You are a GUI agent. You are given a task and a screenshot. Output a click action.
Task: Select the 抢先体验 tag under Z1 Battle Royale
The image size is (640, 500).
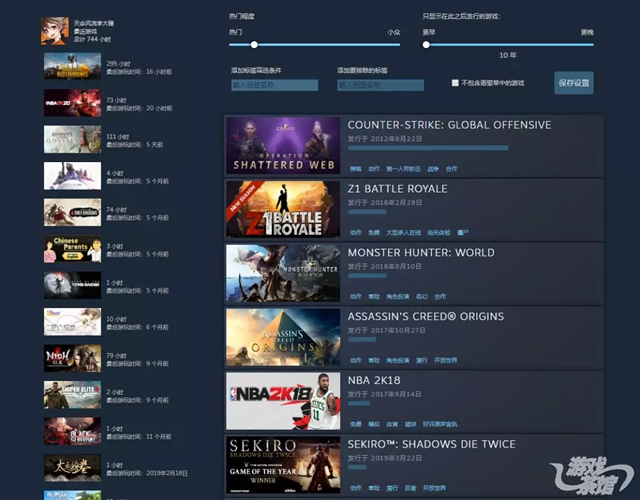point(439,233)
